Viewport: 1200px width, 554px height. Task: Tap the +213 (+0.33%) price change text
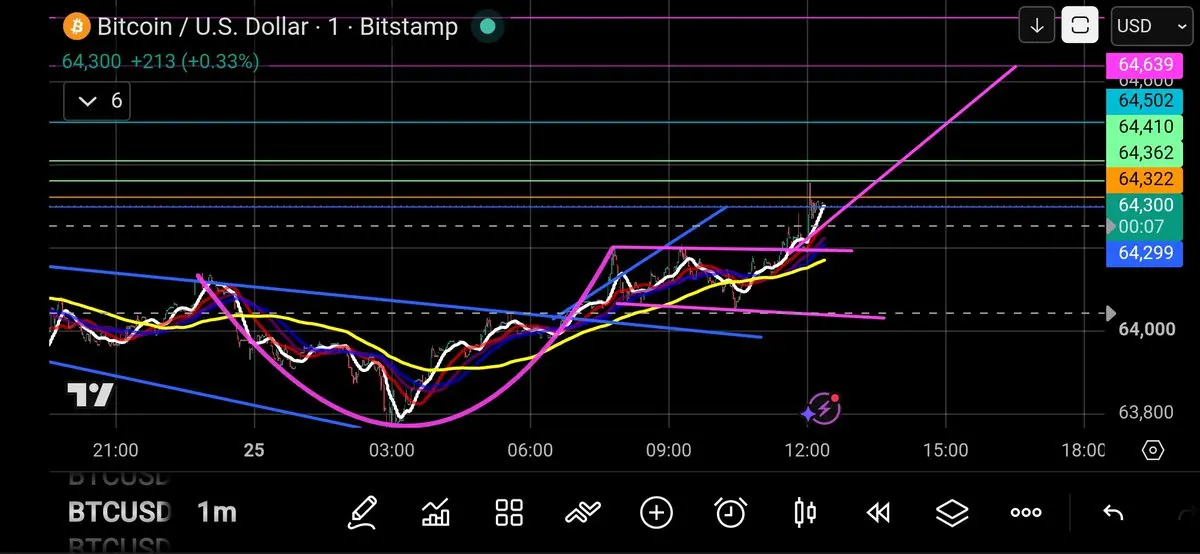click(194, 61)
